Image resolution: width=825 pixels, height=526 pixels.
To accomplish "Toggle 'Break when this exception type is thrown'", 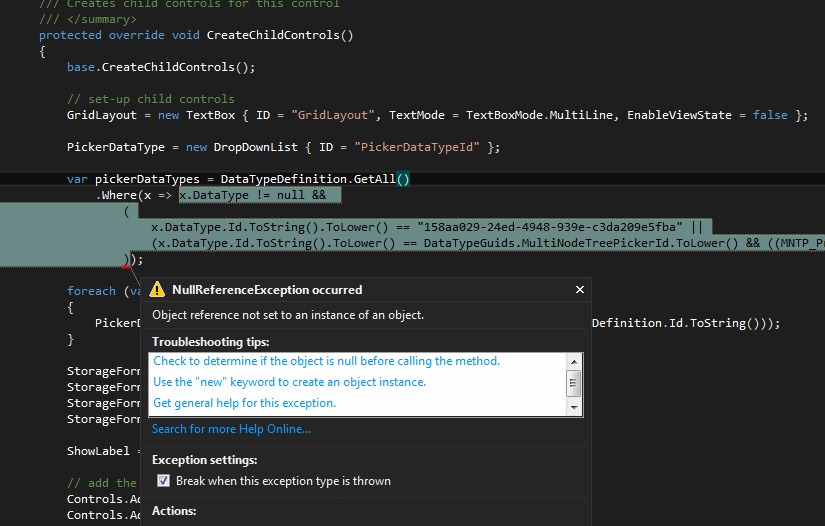I will click(164, 481).
